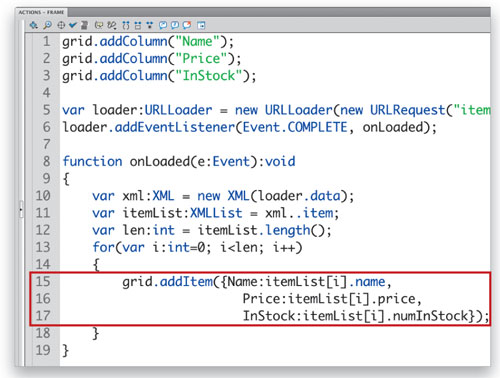Show the code hint
Image resolution: width=500 pixels, height=378 pixels.
pyautogui.click(x=99, y=25)
